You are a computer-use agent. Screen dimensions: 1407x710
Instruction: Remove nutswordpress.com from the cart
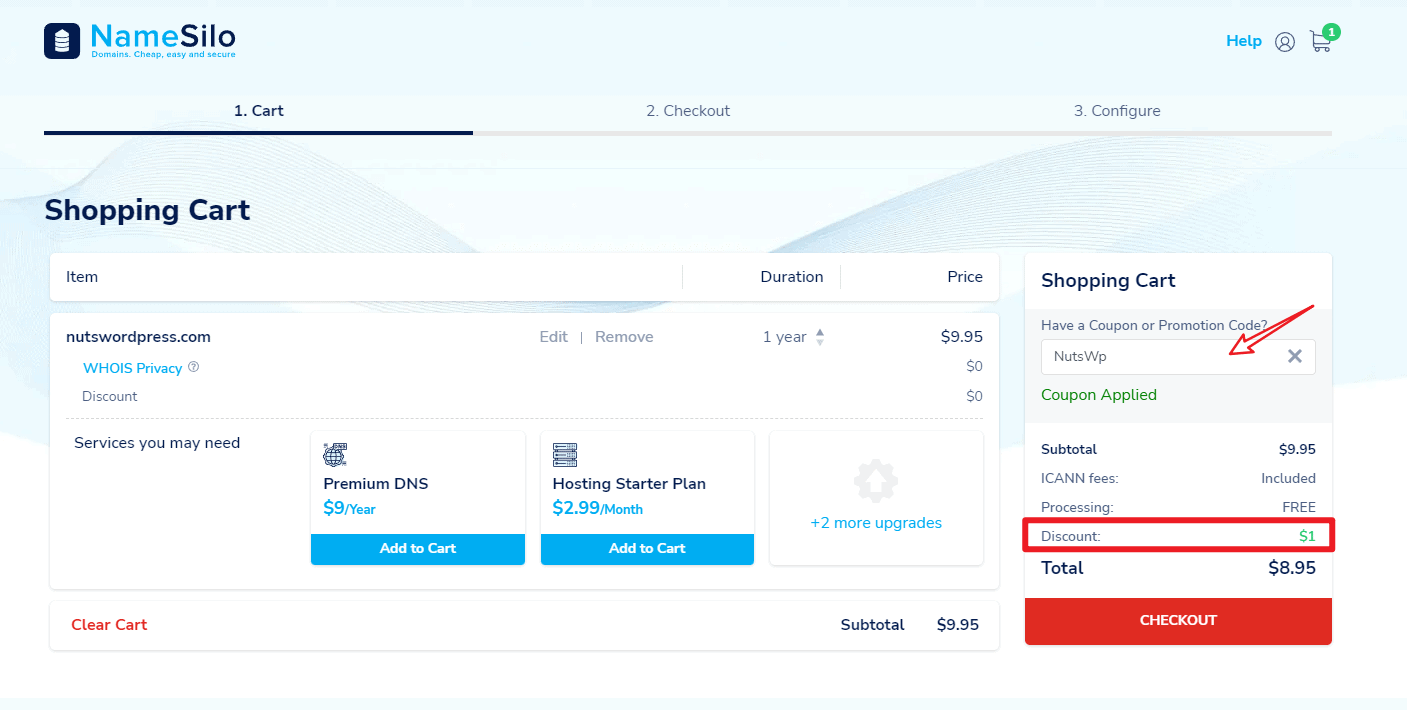click(x=624, y=337)
